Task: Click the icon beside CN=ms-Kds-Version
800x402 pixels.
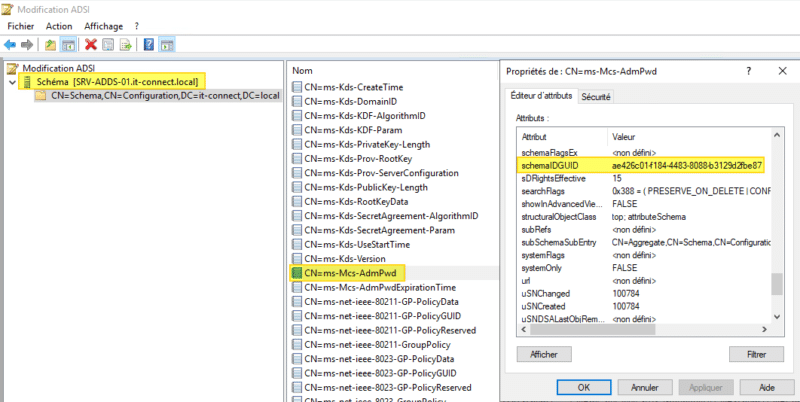Action: tap(297, 259)
